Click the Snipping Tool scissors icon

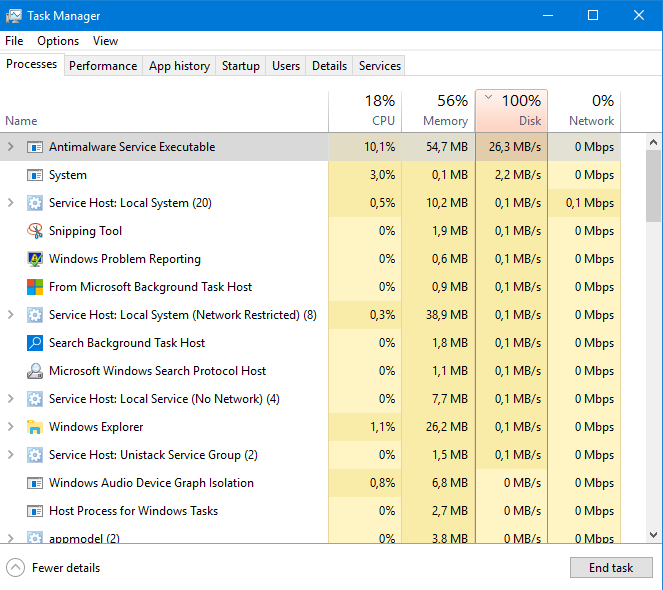coord(35,231)
